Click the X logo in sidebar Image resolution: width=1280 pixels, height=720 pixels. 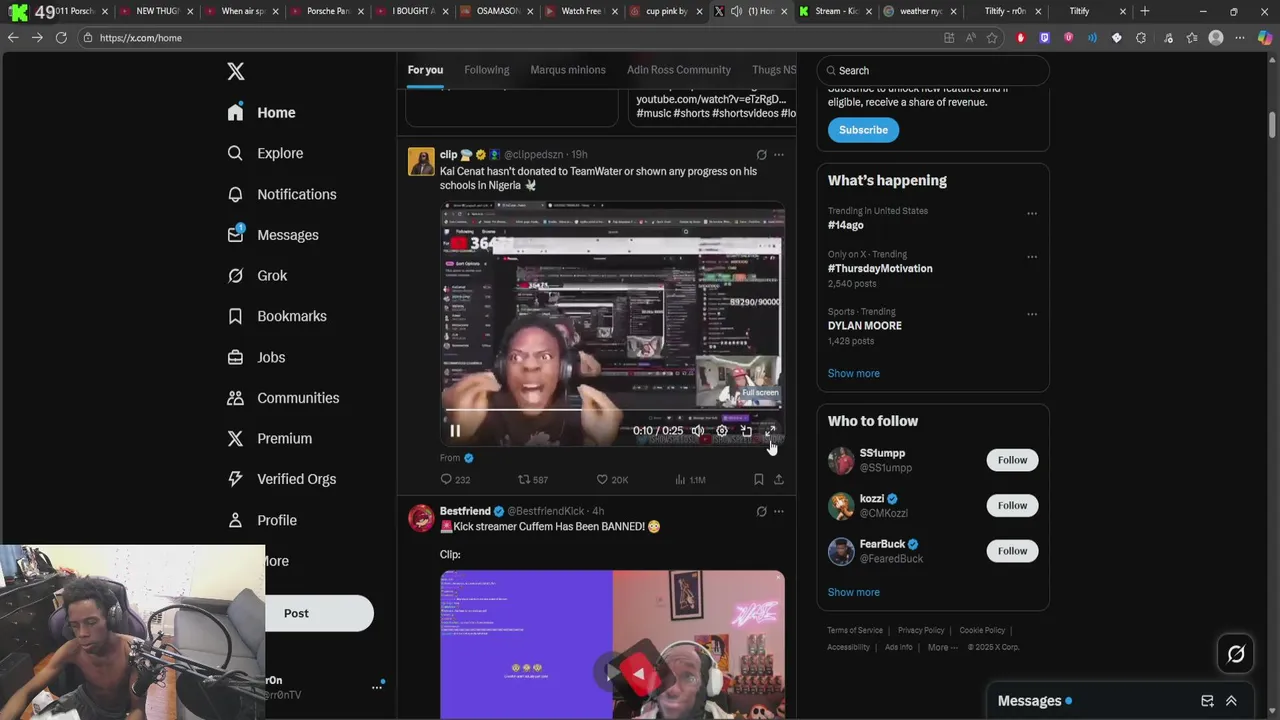pyautogui.click(x=235, y=71)
